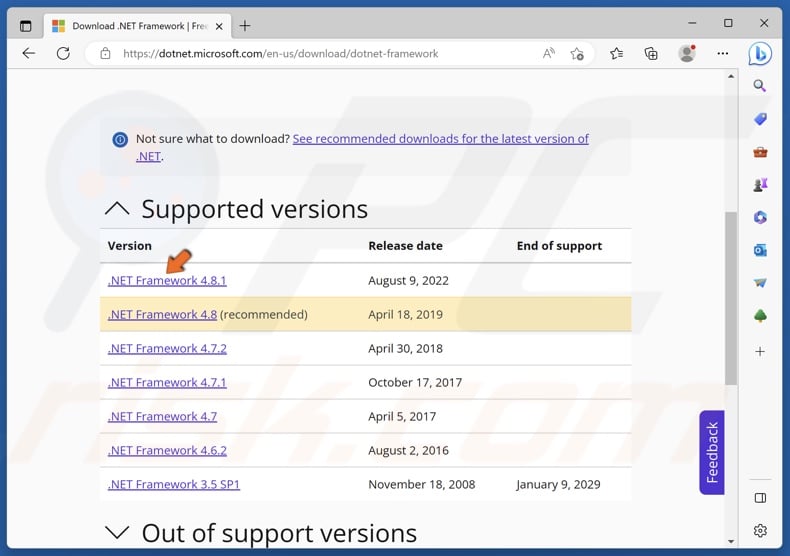The width and height of the screenshot is (790, 556).
Task: Click the 'Release date' column header
Action: [x=406, y=246]
